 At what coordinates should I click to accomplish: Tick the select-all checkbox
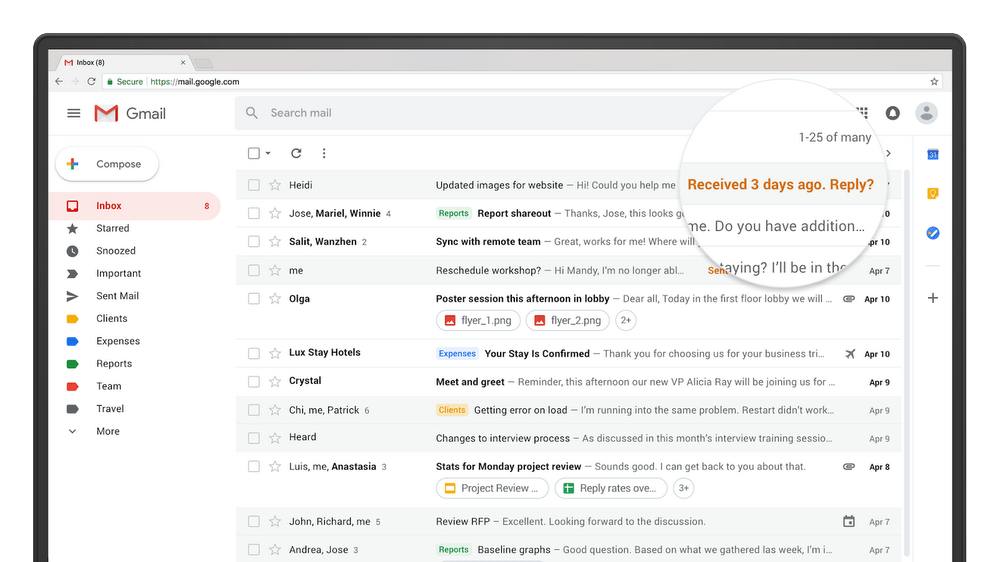254,153
